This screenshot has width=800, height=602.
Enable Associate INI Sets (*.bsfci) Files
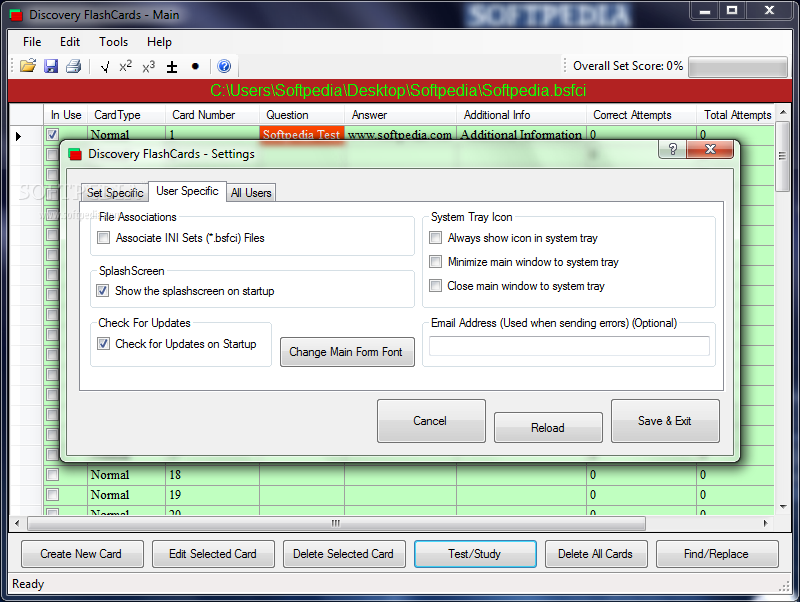click(x=104, y=238)
